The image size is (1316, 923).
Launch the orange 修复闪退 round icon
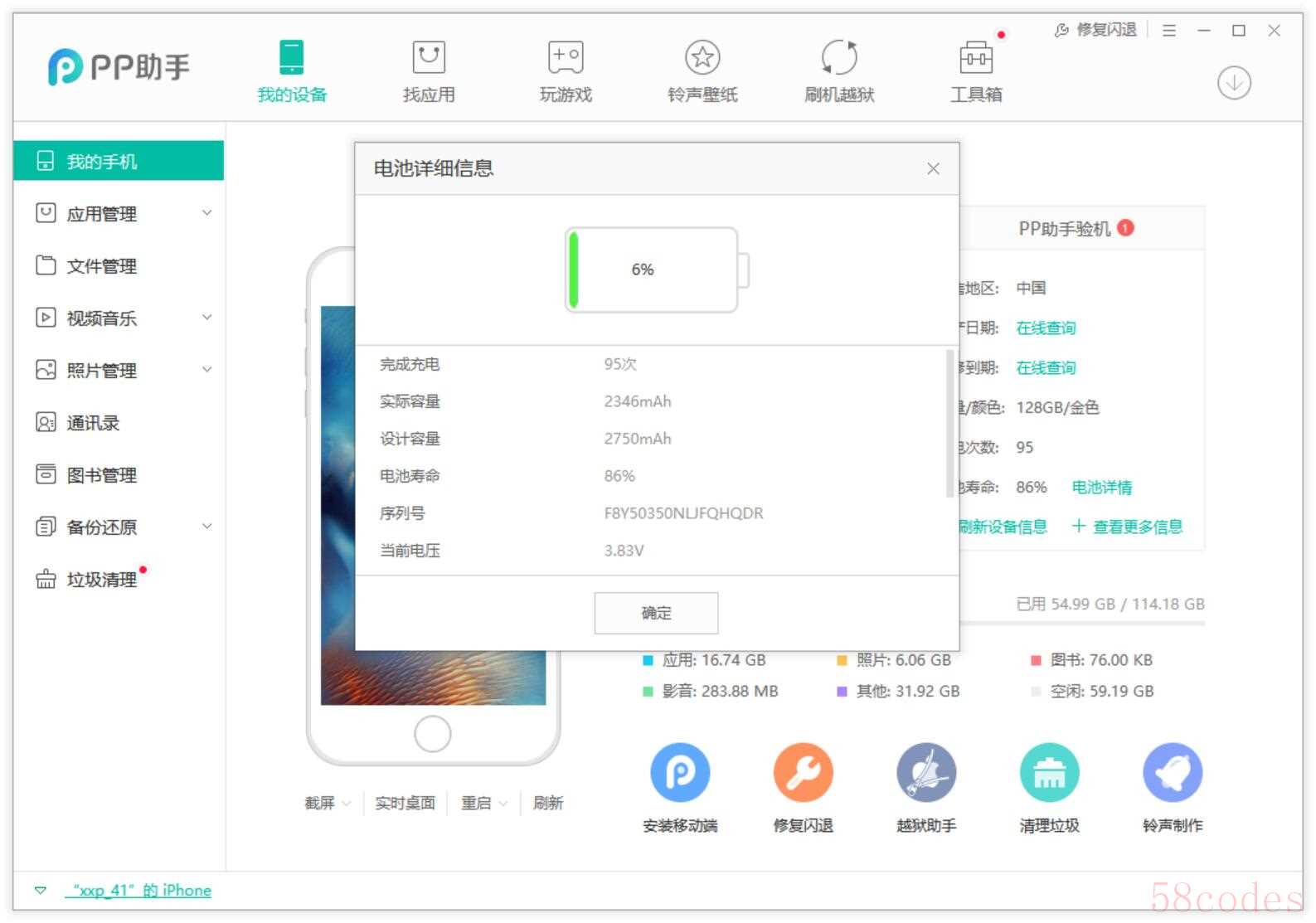803,772
